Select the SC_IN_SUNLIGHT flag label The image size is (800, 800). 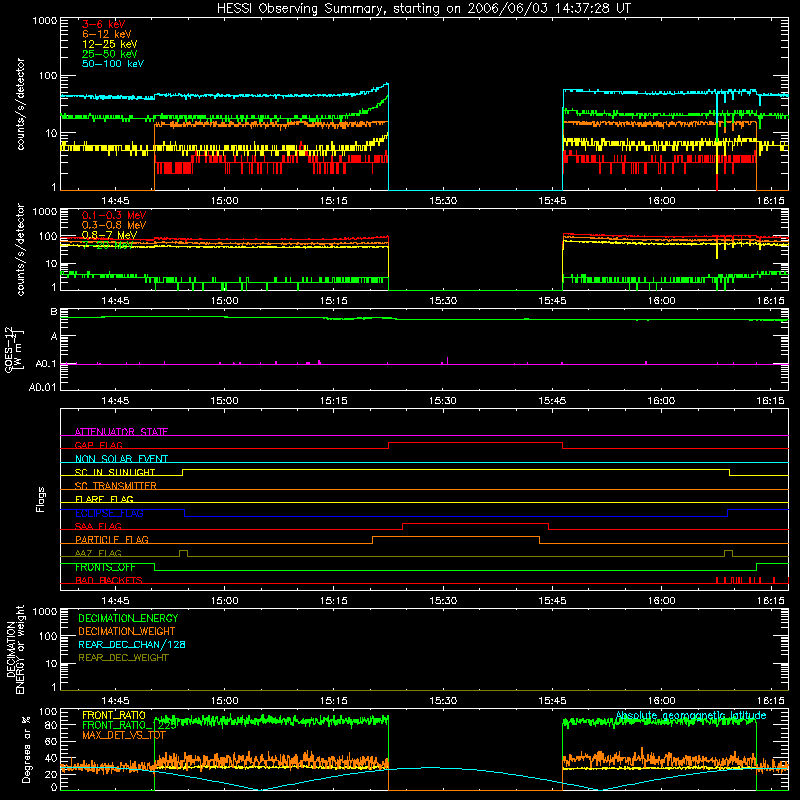[115, 472]
